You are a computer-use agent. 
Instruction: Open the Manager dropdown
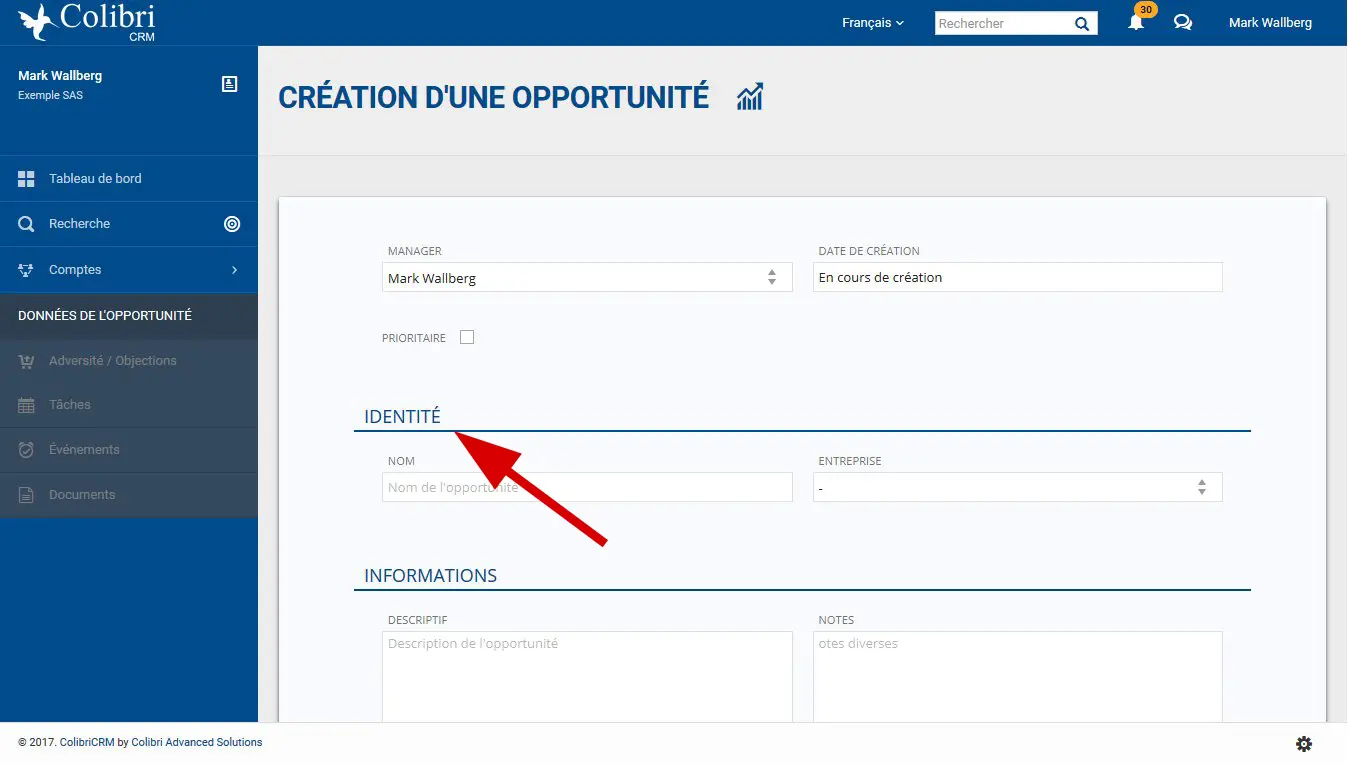pos(587,278)
